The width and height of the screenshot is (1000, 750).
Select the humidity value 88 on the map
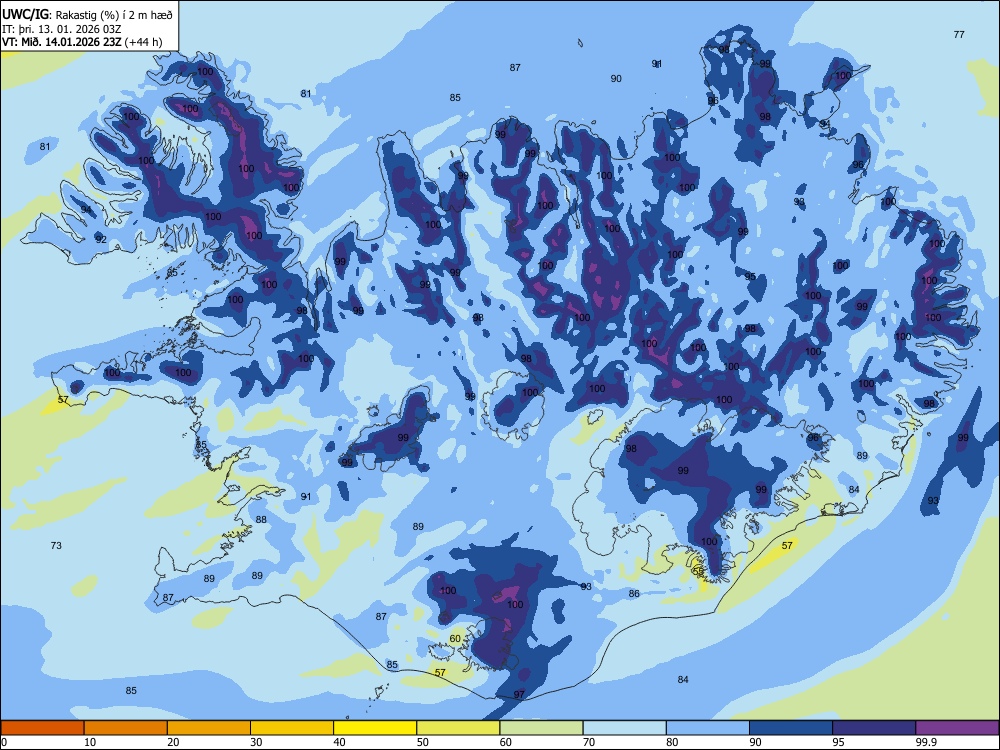coord(261,519)
